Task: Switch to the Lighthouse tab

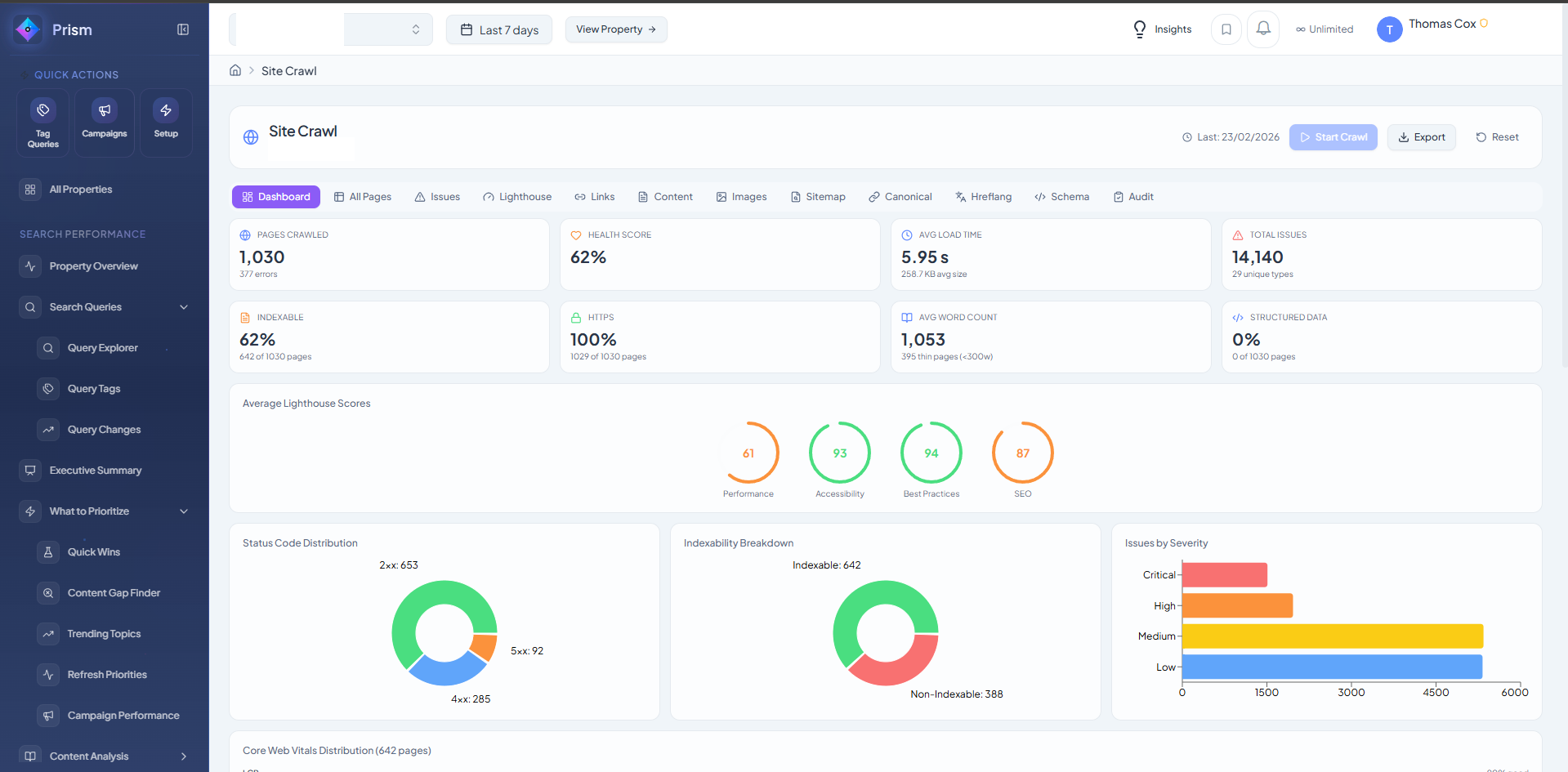Action: tap(517, 197)
